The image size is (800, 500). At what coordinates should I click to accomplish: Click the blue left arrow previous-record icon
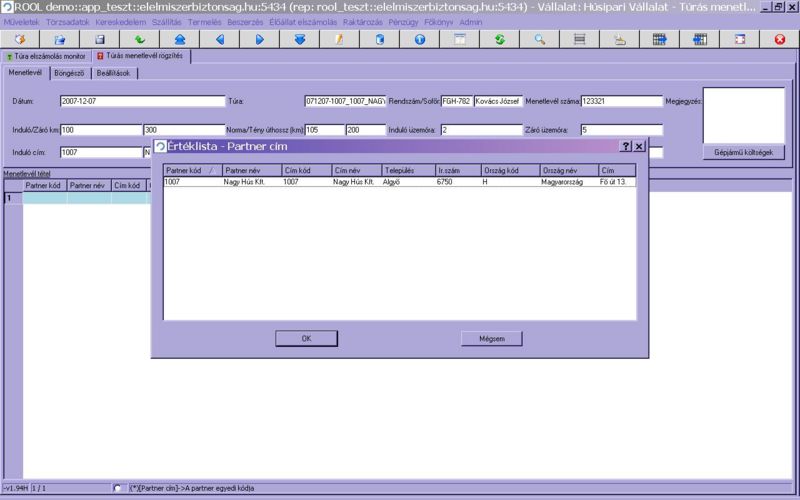pyautogui.click(x=219, y=40)
